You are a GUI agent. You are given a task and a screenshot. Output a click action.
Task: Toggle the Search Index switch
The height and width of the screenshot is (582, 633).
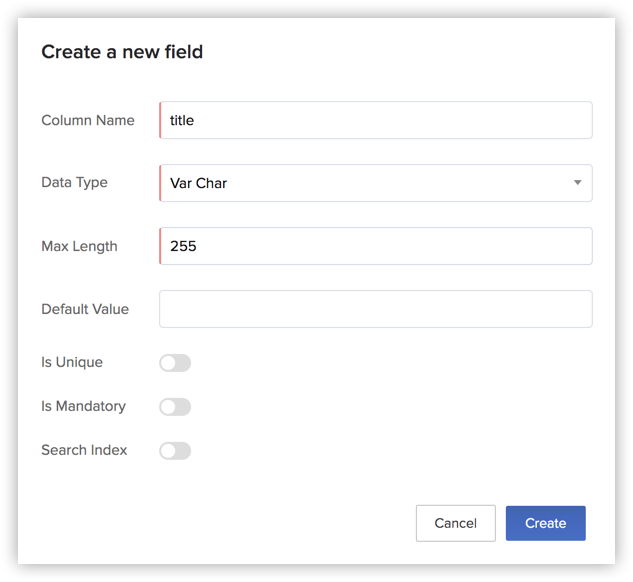[x=175, y=451]
